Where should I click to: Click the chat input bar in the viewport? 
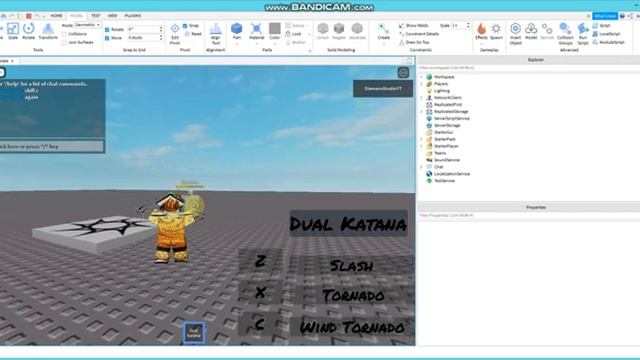52,147
